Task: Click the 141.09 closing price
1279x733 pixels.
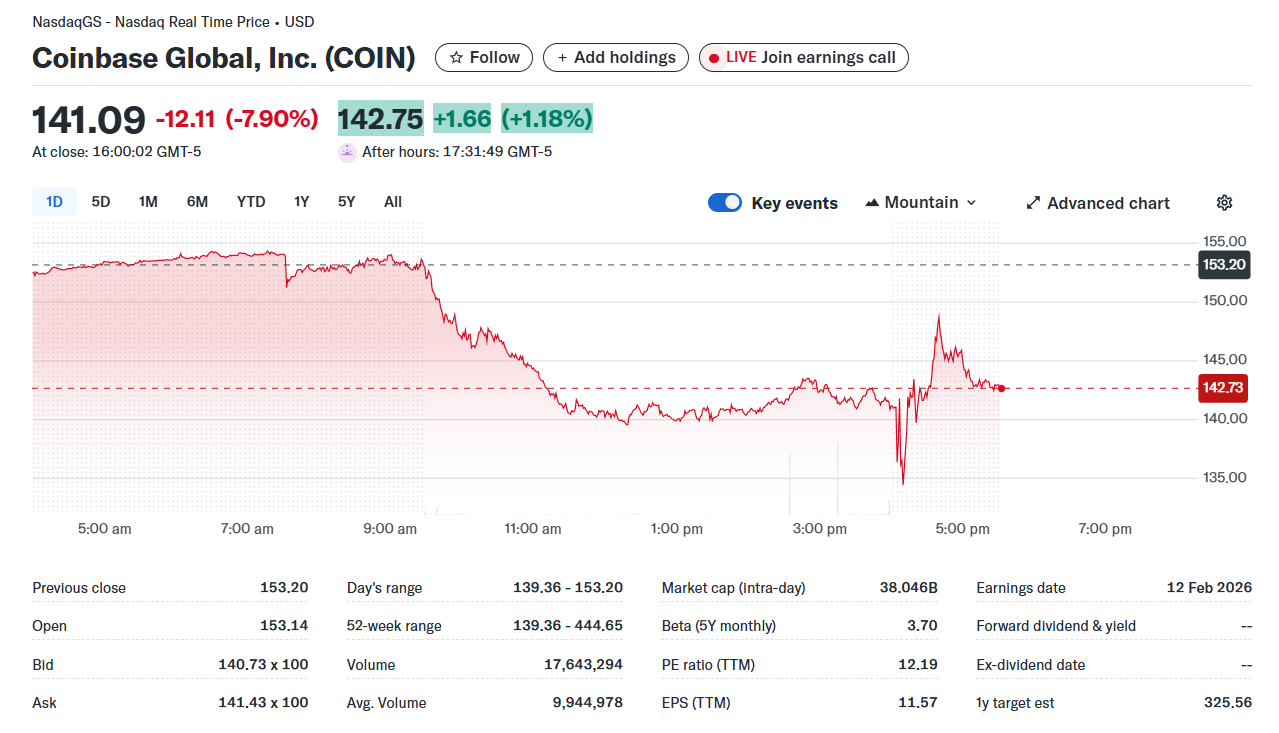Action: click(x=89, y=120)
